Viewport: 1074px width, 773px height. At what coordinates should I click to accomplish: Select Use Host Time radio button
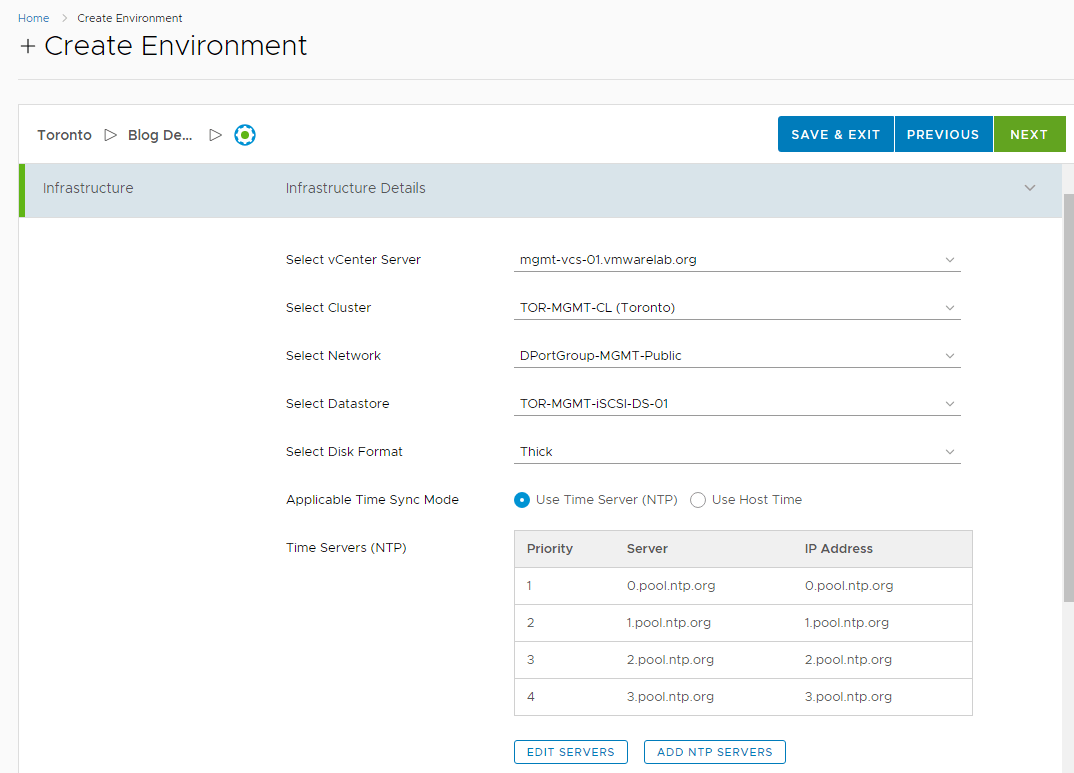tap(698, 500)
